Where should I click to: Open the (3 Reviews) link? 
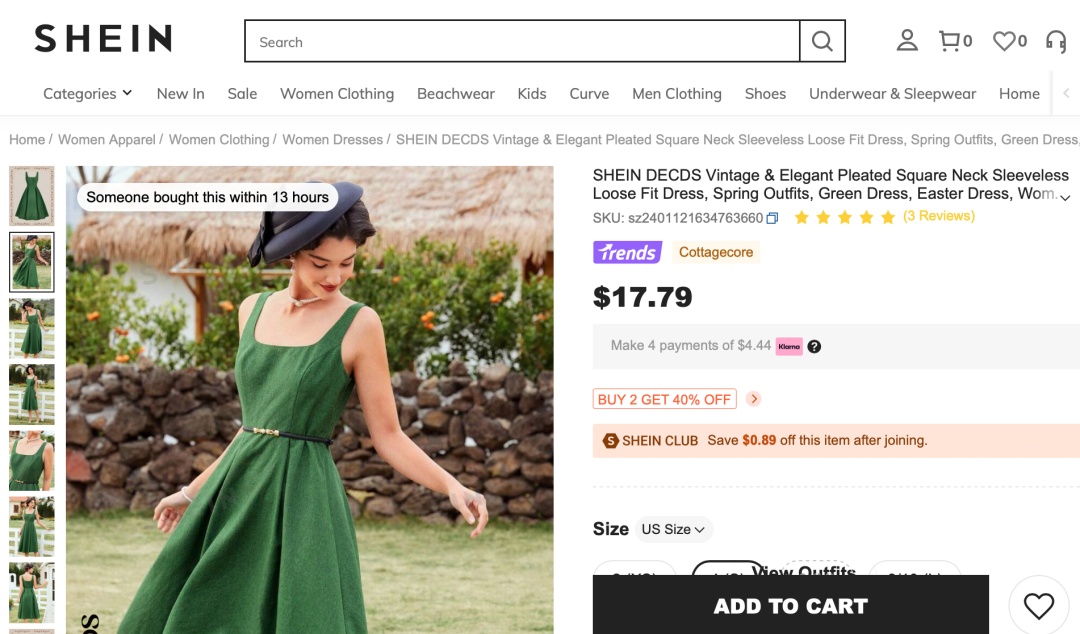click(938, 216)
